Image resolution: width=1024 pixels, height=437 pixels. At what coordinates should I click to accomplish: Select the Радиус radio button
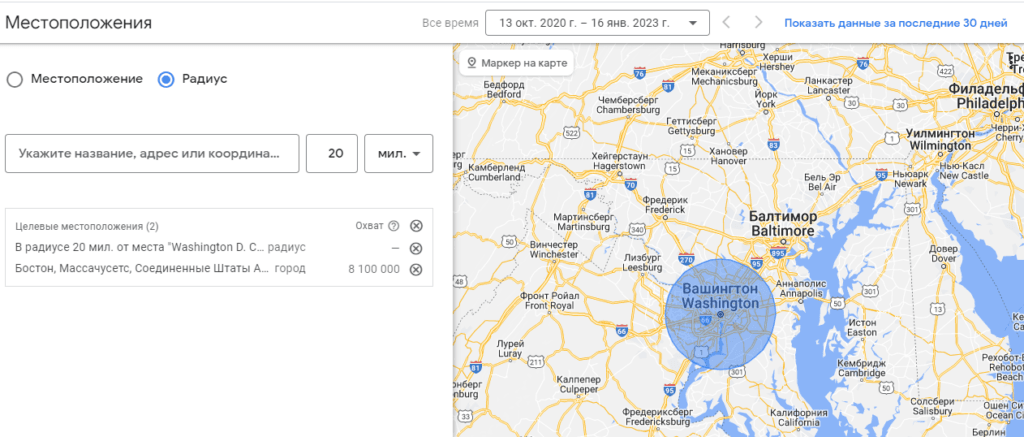click(166, 80)
